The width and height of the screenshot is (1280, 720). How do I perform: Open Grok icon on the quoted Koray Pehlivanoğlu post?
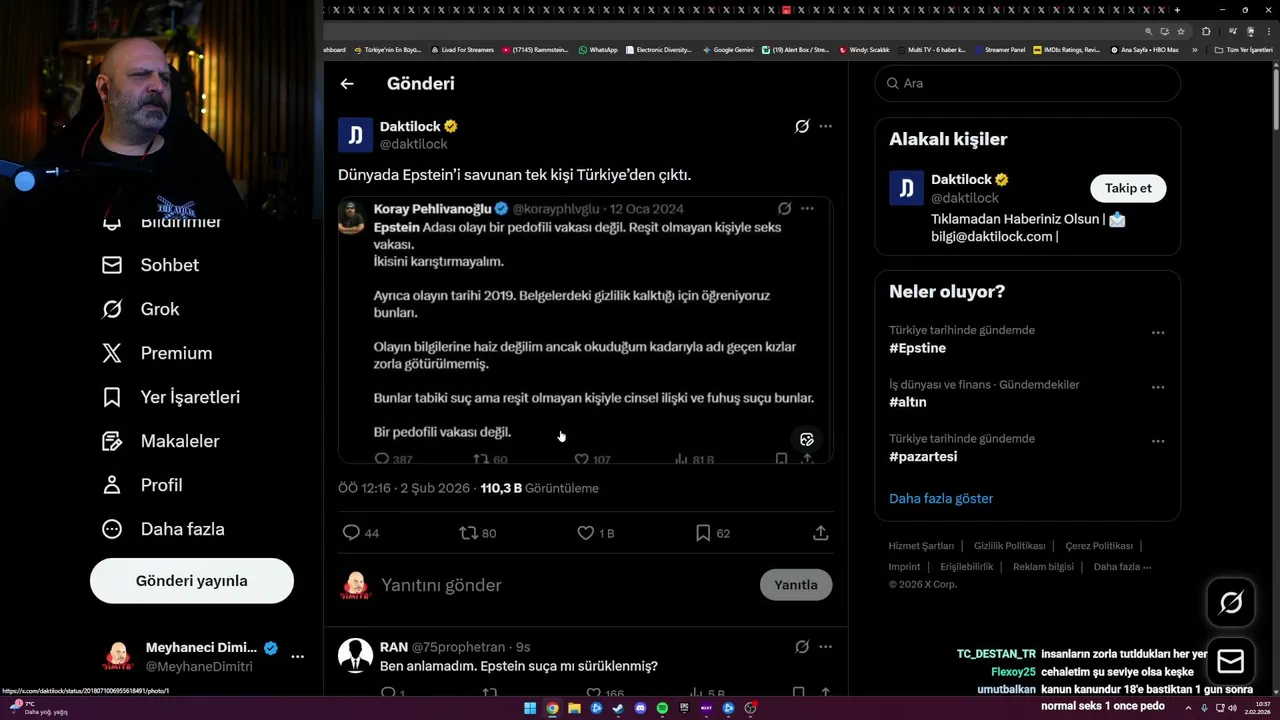785,208
